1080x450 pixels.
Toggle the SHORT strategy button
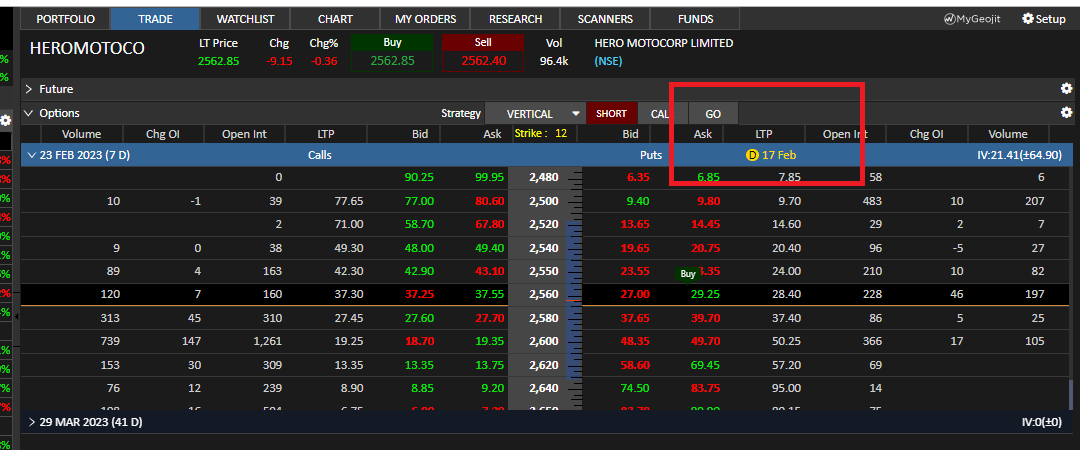pos(612,114)
